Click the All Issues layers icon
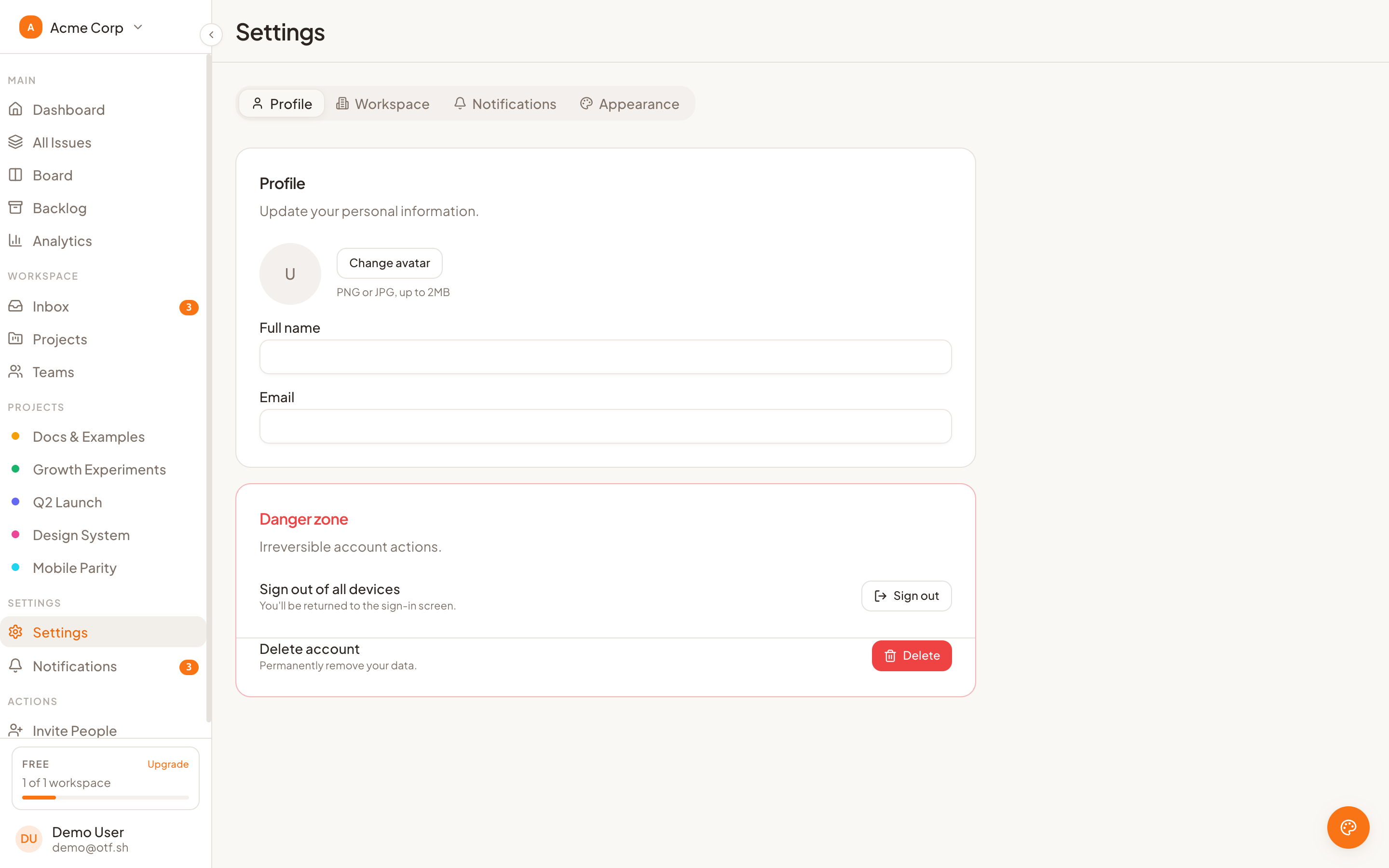This screenshot has height=868, width=1389. 15,142
